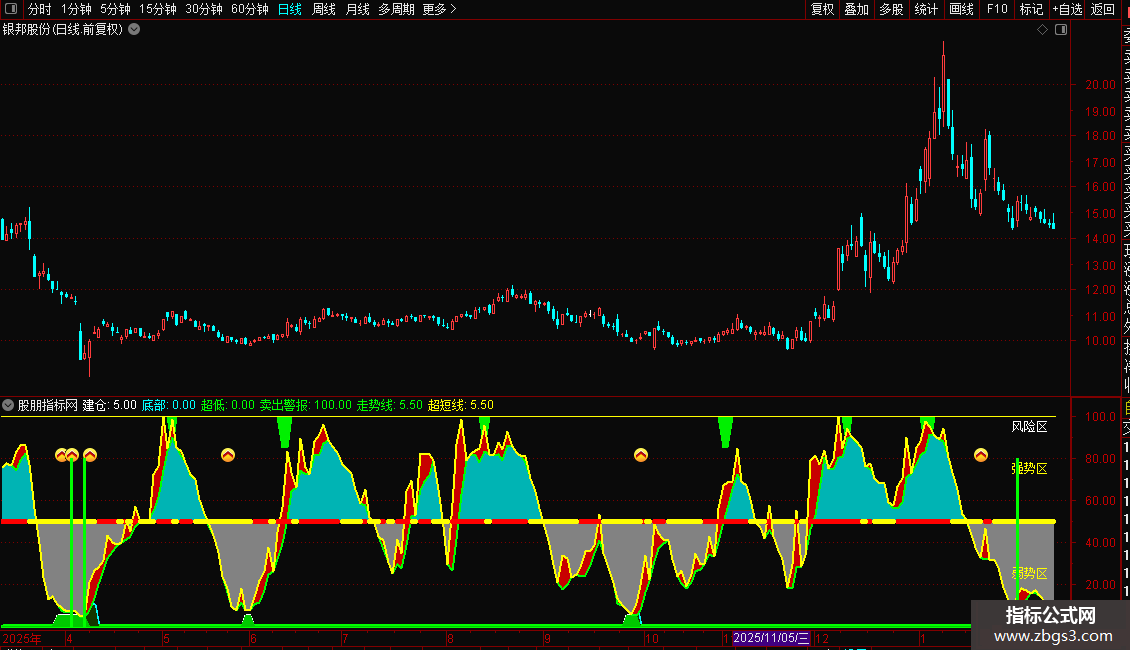Click the 银邦股份(日线.前复权) title text
This screenshot has width=1130, height=650.
click(x=63, y=30)
